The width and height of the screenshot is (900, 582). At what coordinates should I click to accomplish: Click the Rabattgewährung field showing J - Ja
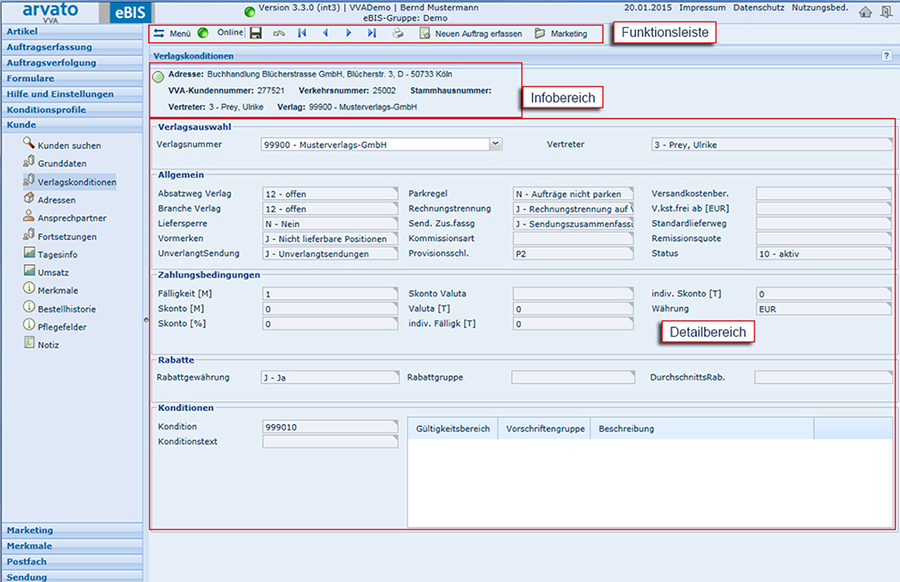coord(329,378)
